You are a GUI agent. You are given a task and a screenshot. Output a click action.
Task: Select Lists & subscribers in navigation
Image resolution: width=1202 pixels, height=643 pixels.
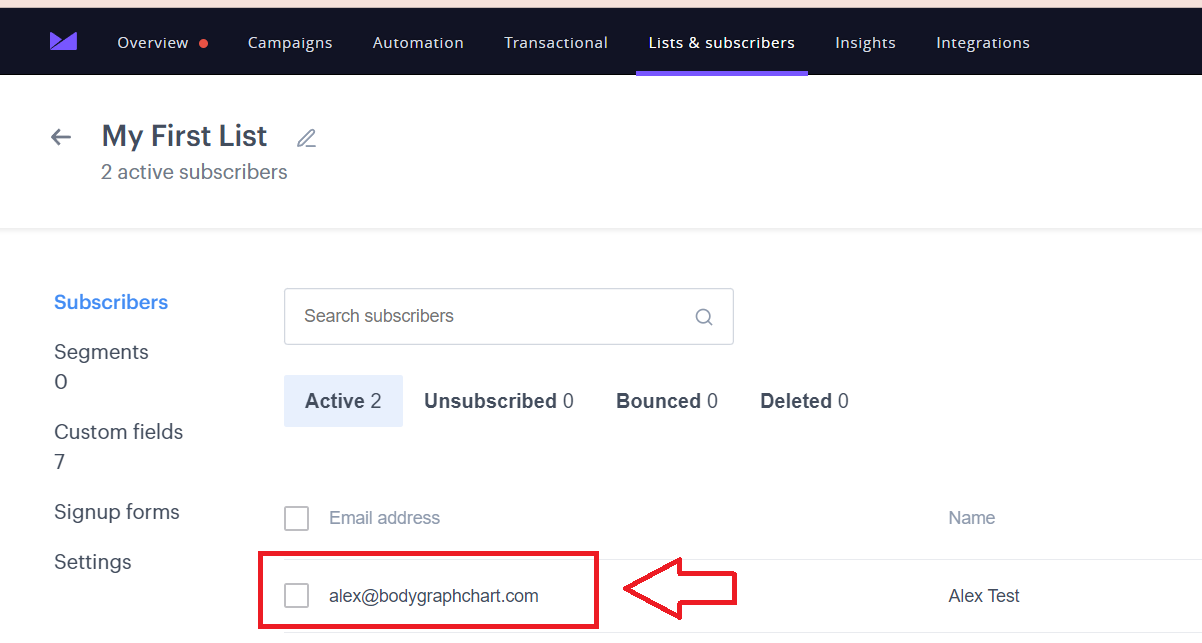(722, 42)
